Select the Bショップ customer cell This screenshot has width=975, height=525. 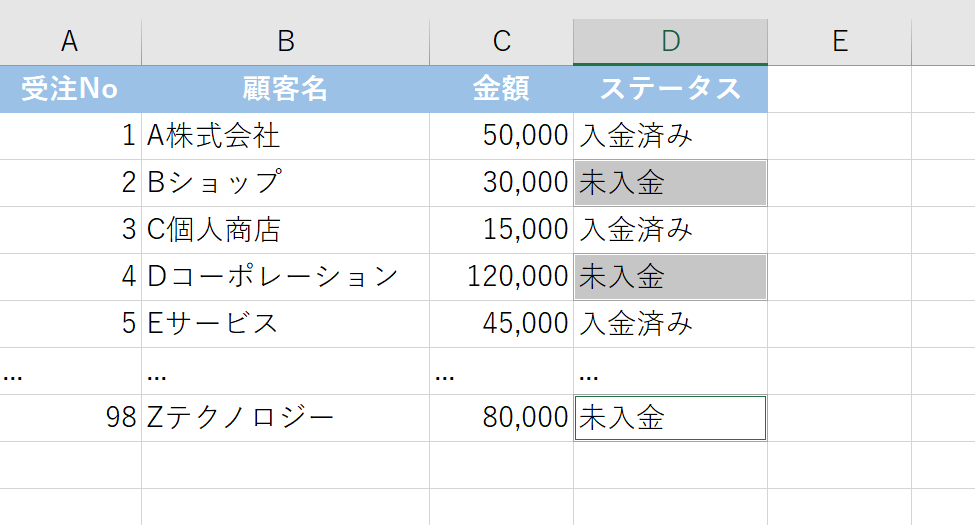286,183
